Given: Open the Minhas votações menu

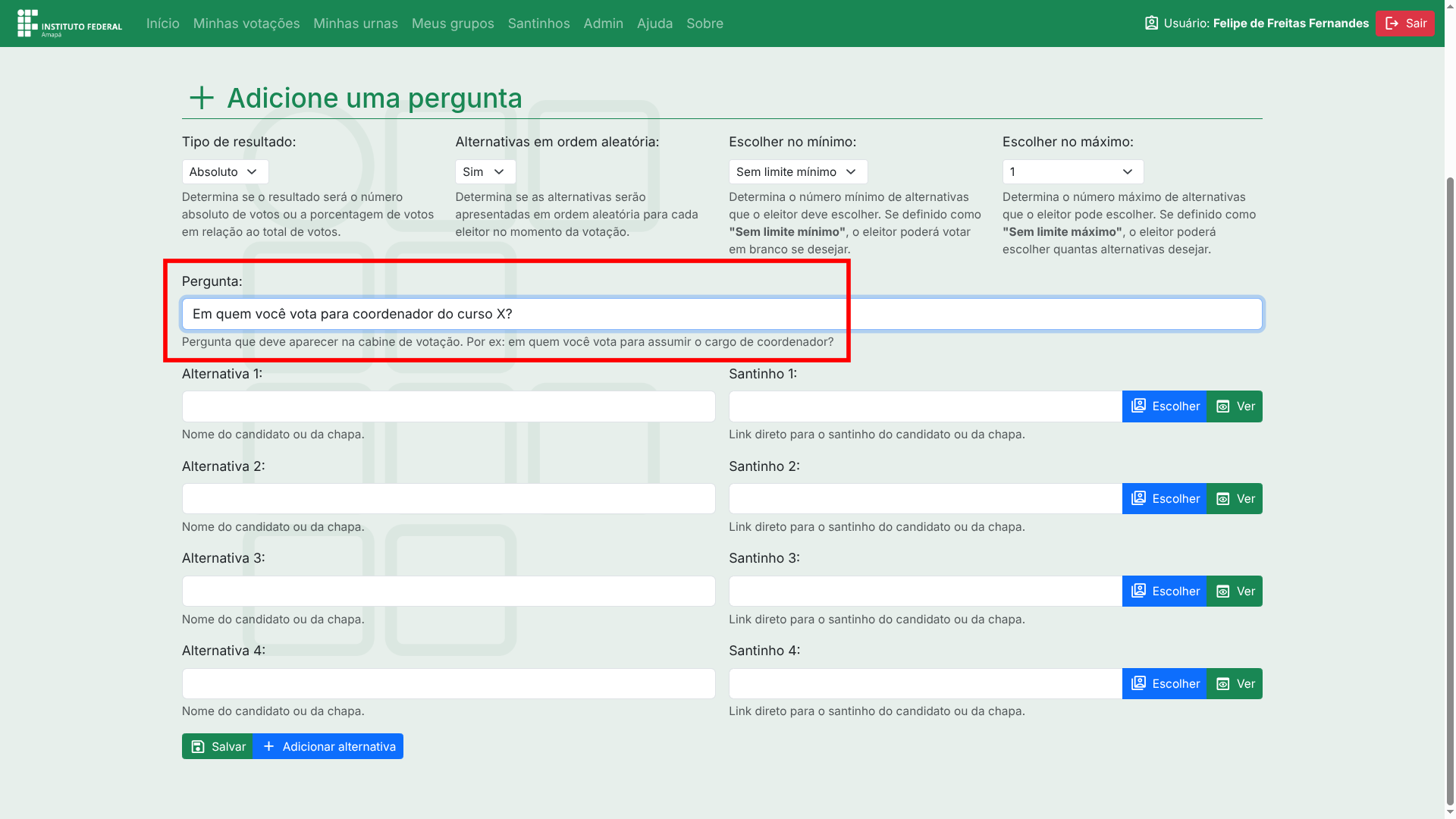Looking at the screenshot, I should [x=246, y=24].
